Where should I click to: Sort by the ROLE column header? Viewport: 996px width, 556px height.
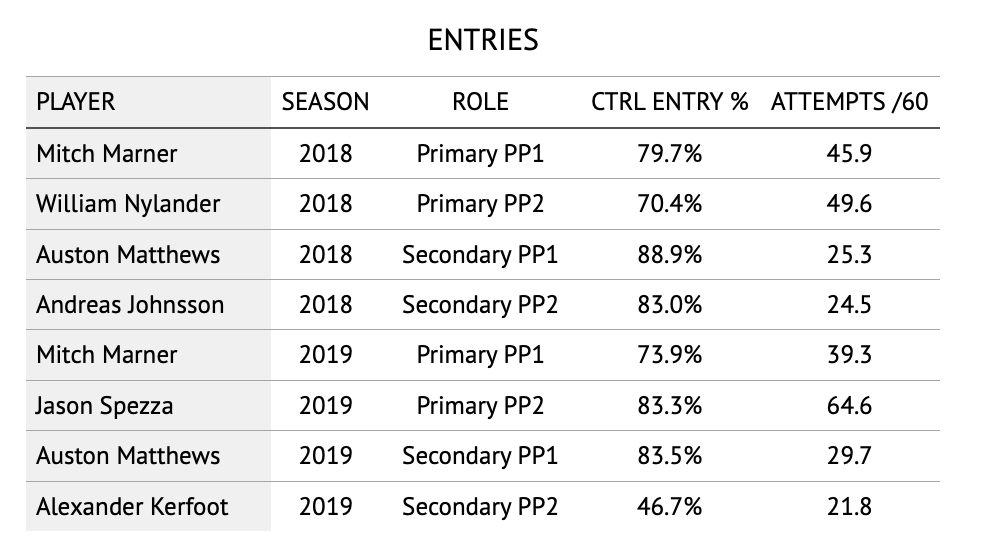(480, 102)
